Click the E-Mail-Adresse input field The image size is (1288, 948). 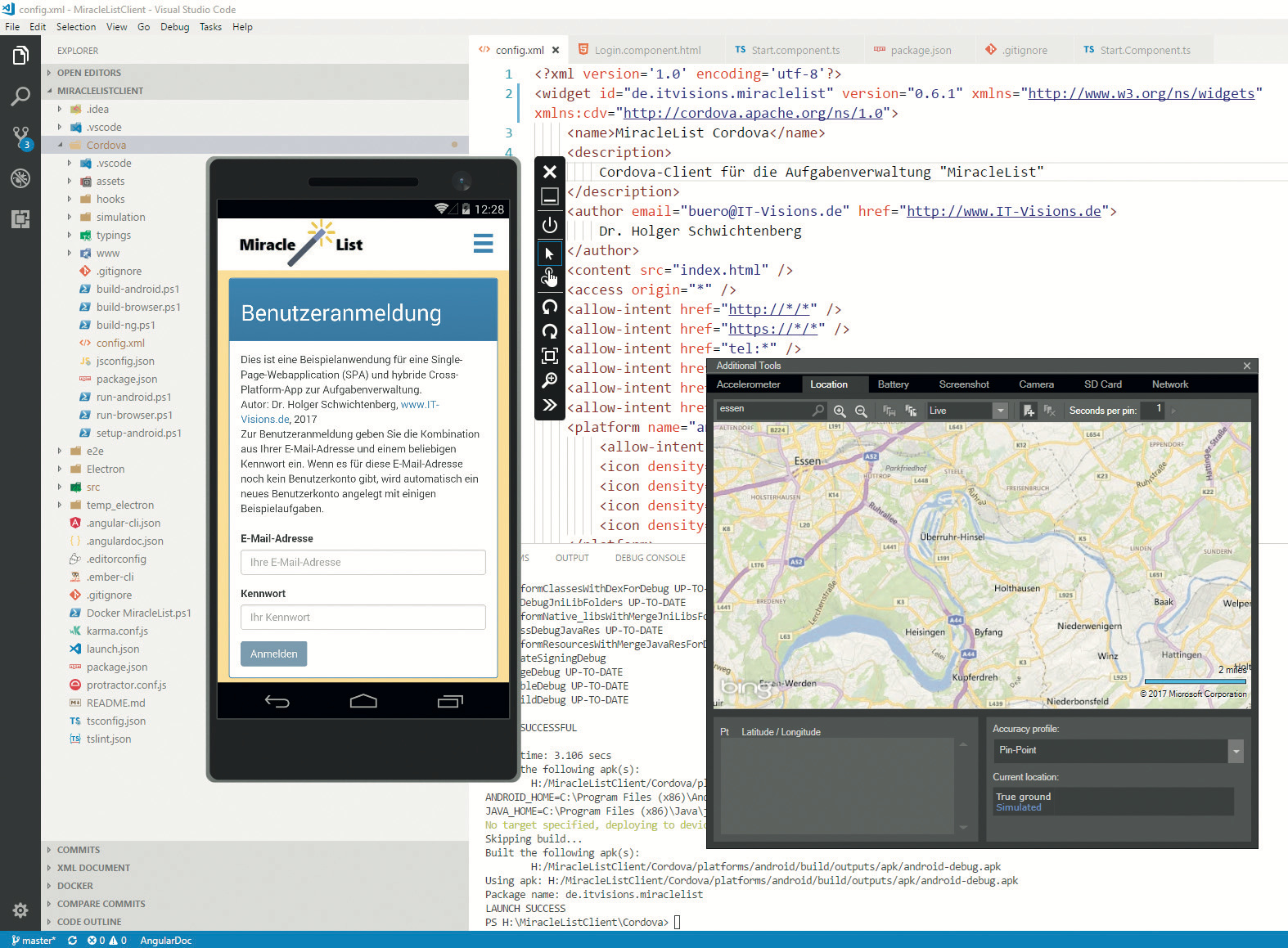click(363, 562)
